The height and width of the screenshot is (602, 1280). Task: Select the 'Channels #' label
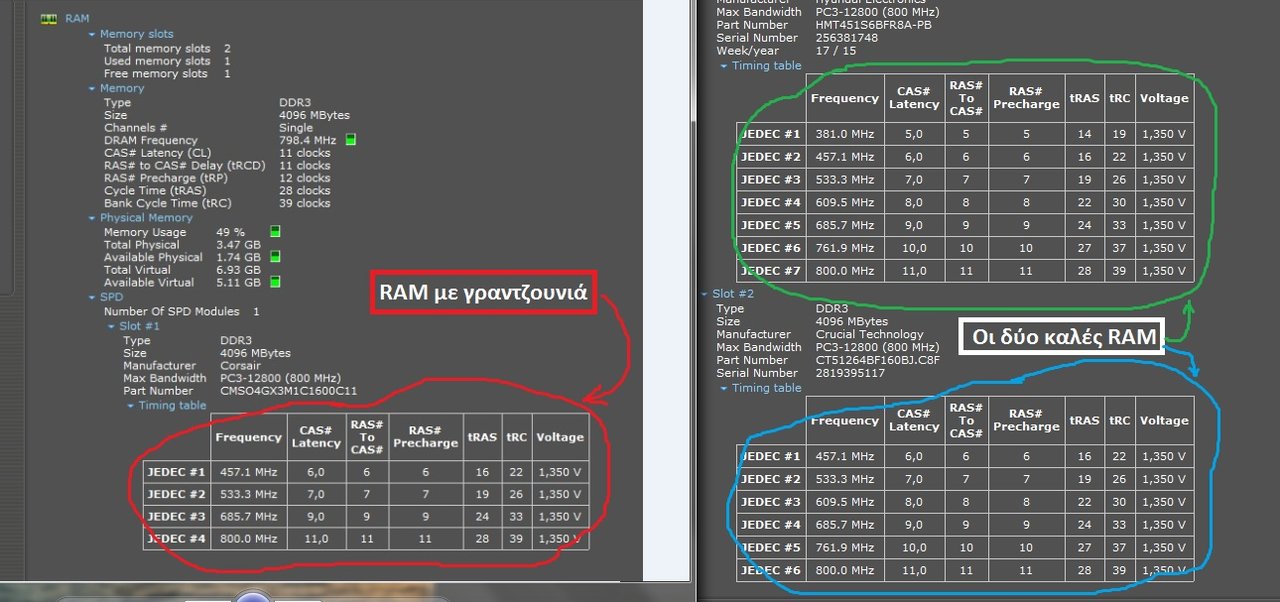[136, 128]
